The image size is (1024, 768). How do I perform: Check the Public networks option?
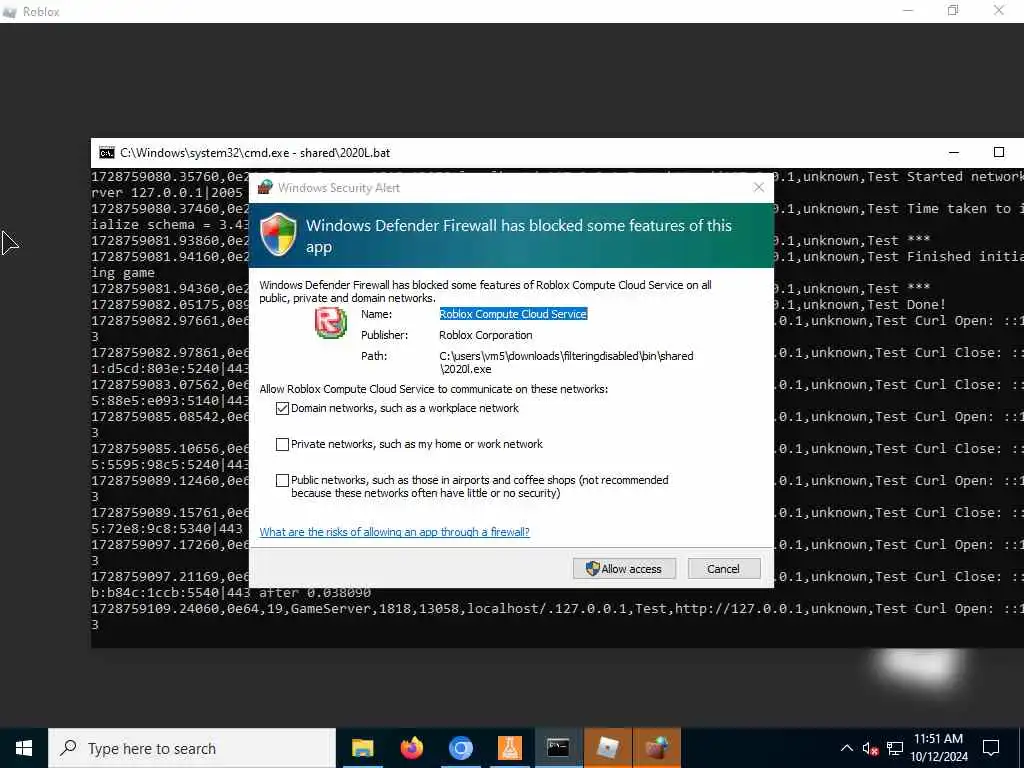click(282, 480)
